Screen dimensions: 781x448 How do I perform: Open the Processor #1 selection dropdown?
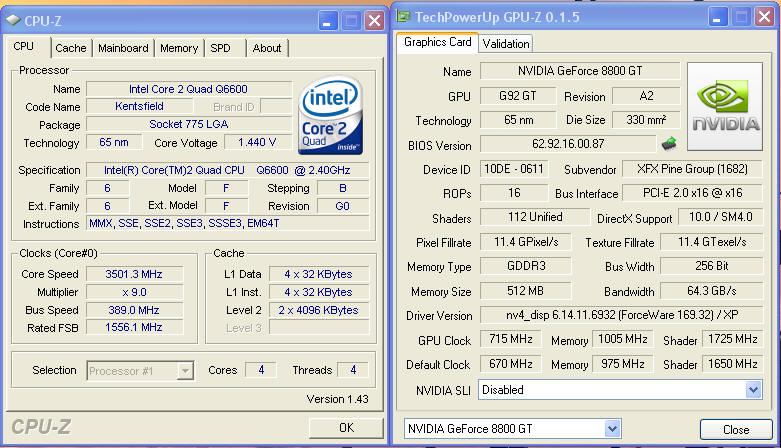[185, 371]
